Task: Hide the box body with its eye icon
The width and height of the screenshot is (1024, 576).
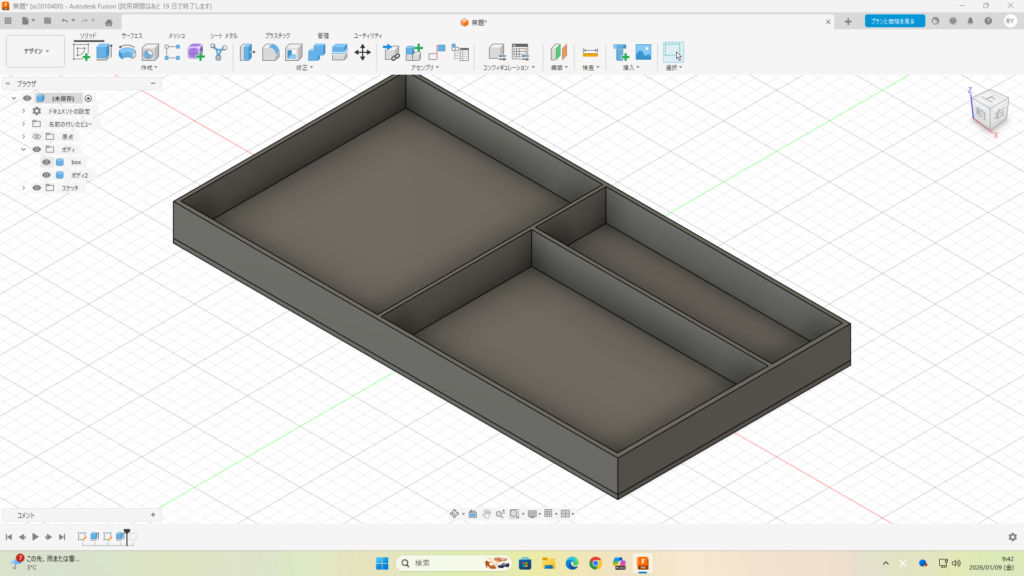Action: tap(46, 162)
